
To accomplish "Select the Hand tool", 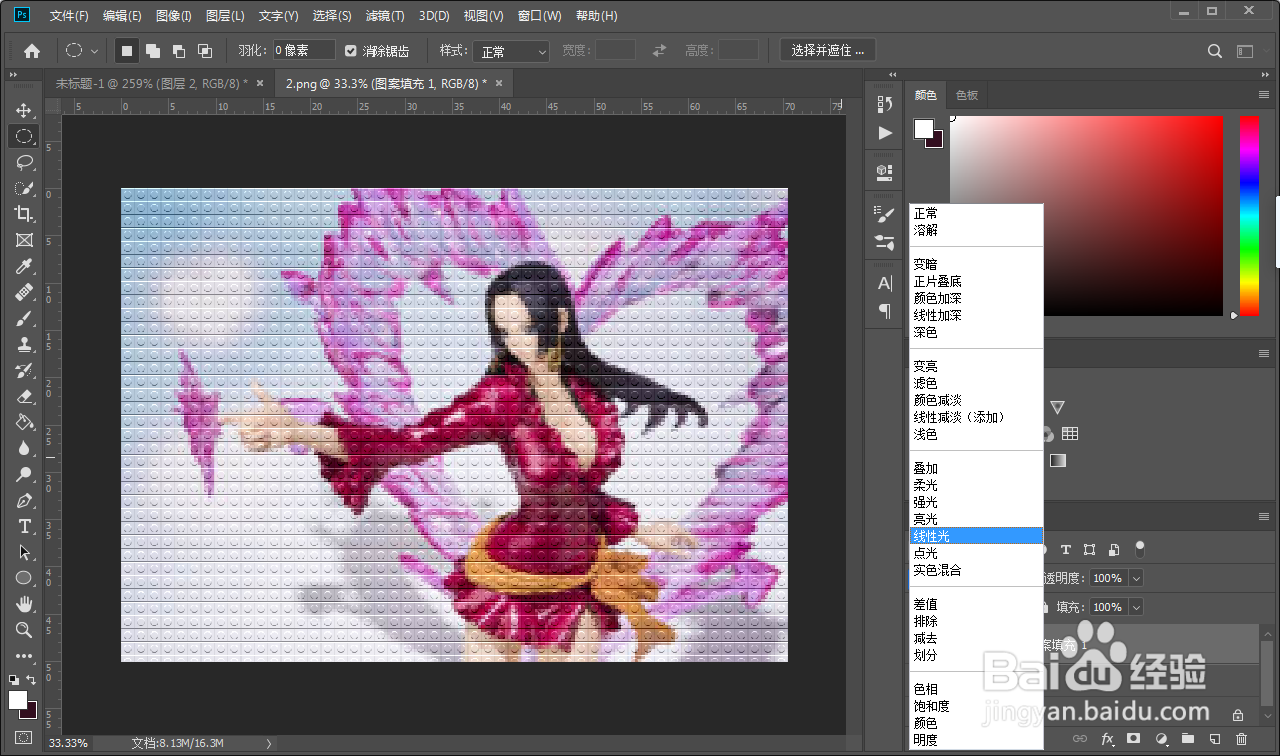I will (x=24, y=604).
